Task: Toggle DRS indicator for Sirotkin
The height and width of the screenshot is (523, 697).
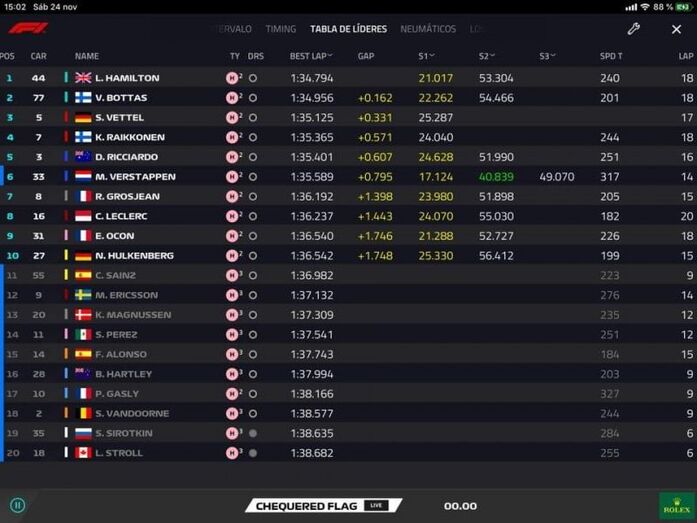Action: pos(253,433)
